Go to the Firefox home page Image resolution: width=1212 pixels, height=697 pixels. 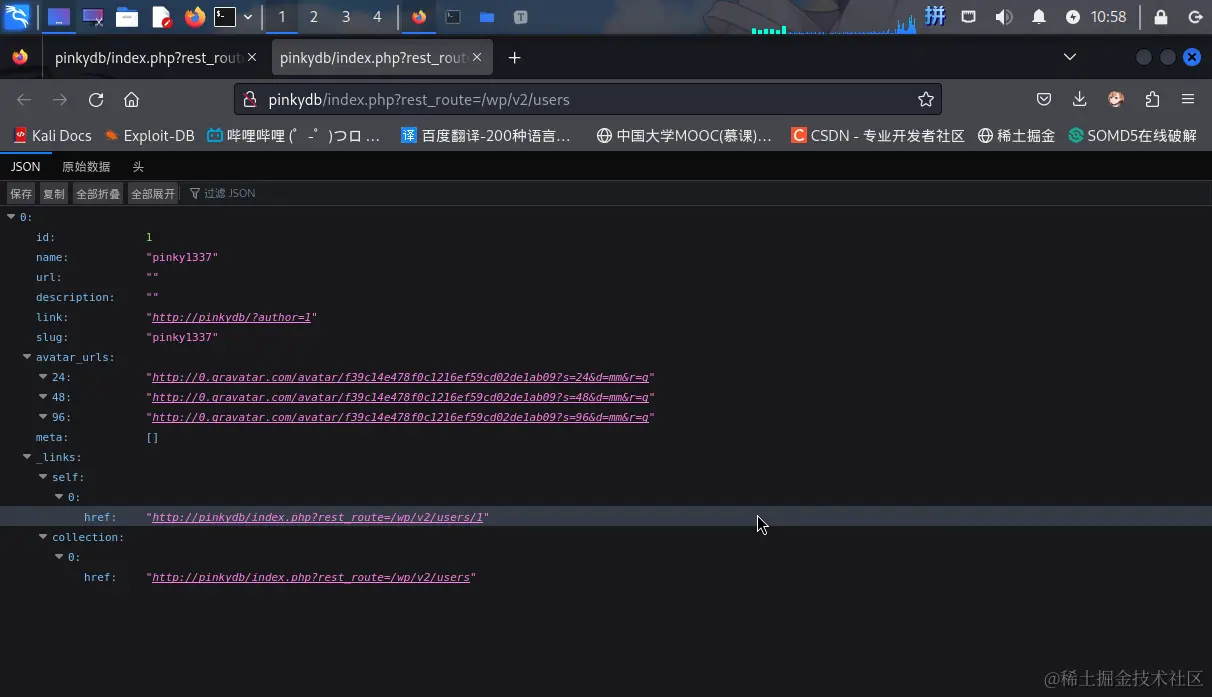click(131, 99)
